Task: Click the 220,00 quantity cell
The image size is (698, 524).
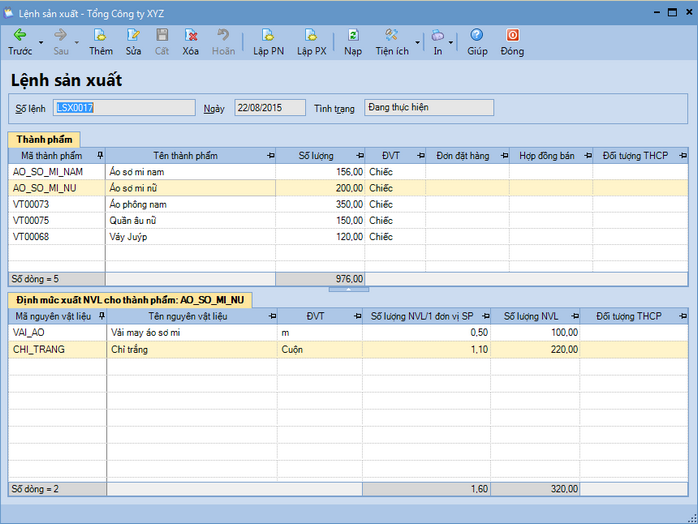Action: pos(536,349)
